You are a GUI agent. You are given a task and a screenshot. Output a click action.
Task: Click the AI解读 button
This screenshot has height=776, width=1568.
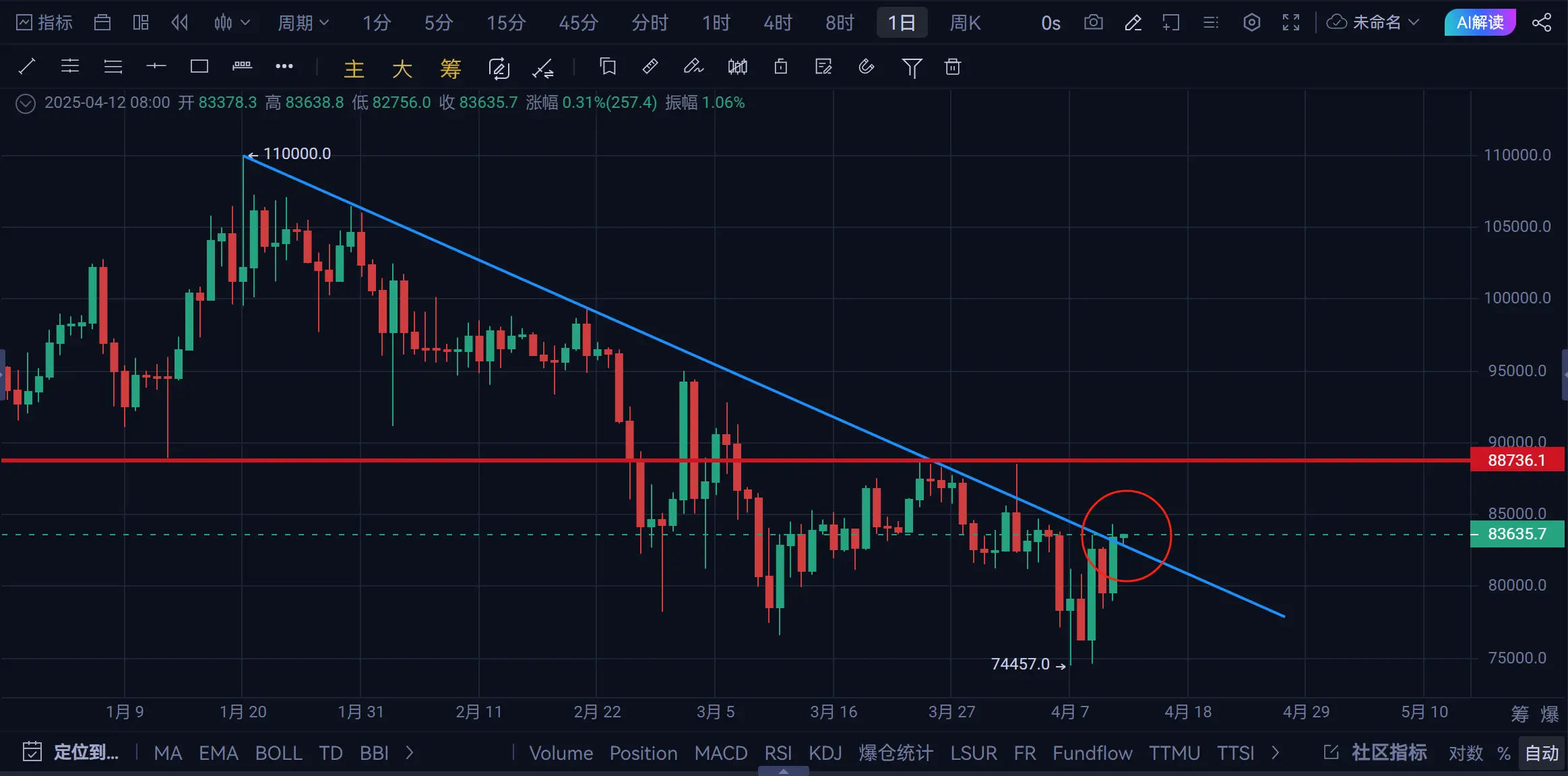pyautogui.click(x=1480, y=23)
